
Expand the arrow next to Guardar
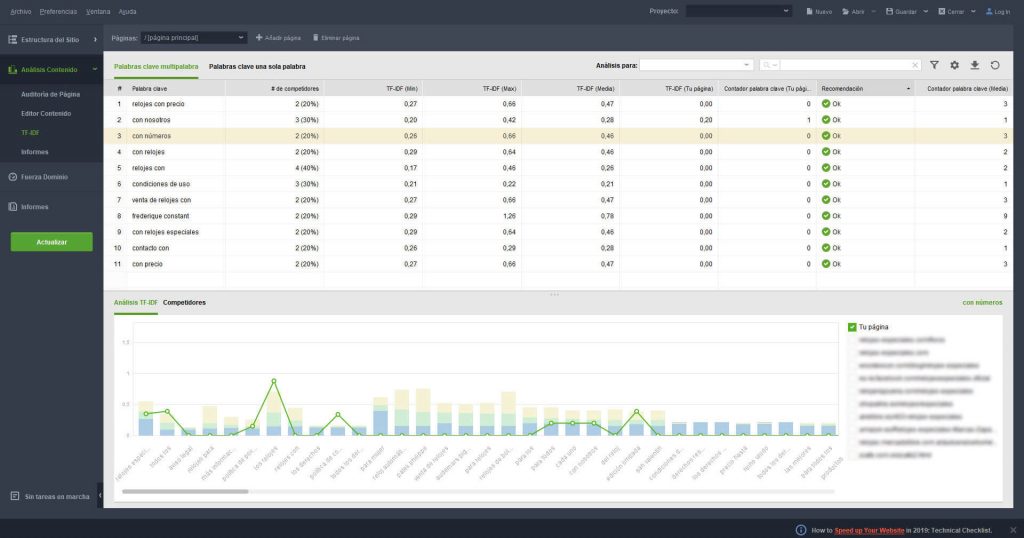click(x=925, y=12)
